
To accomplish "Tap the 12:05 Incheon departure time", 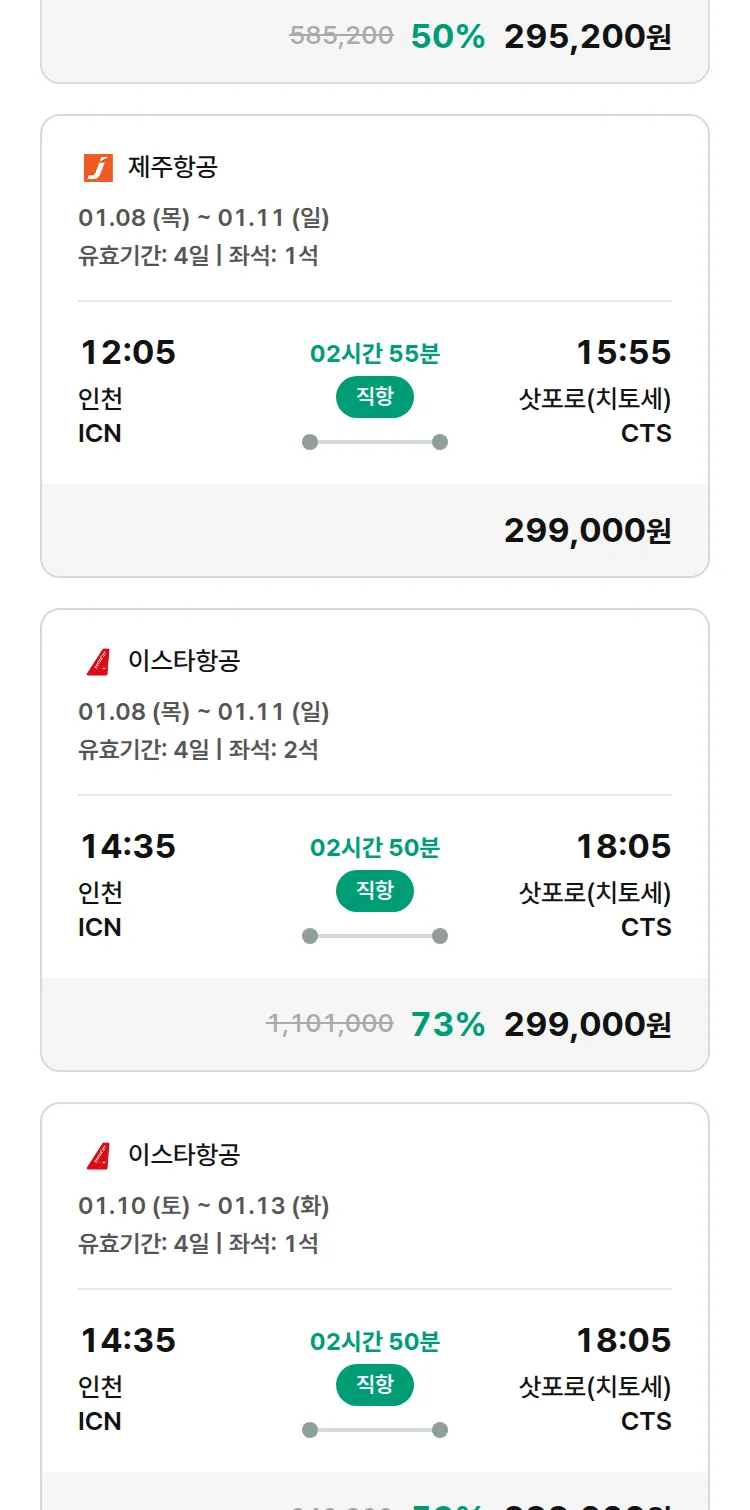I will click(x=127, y=352).
